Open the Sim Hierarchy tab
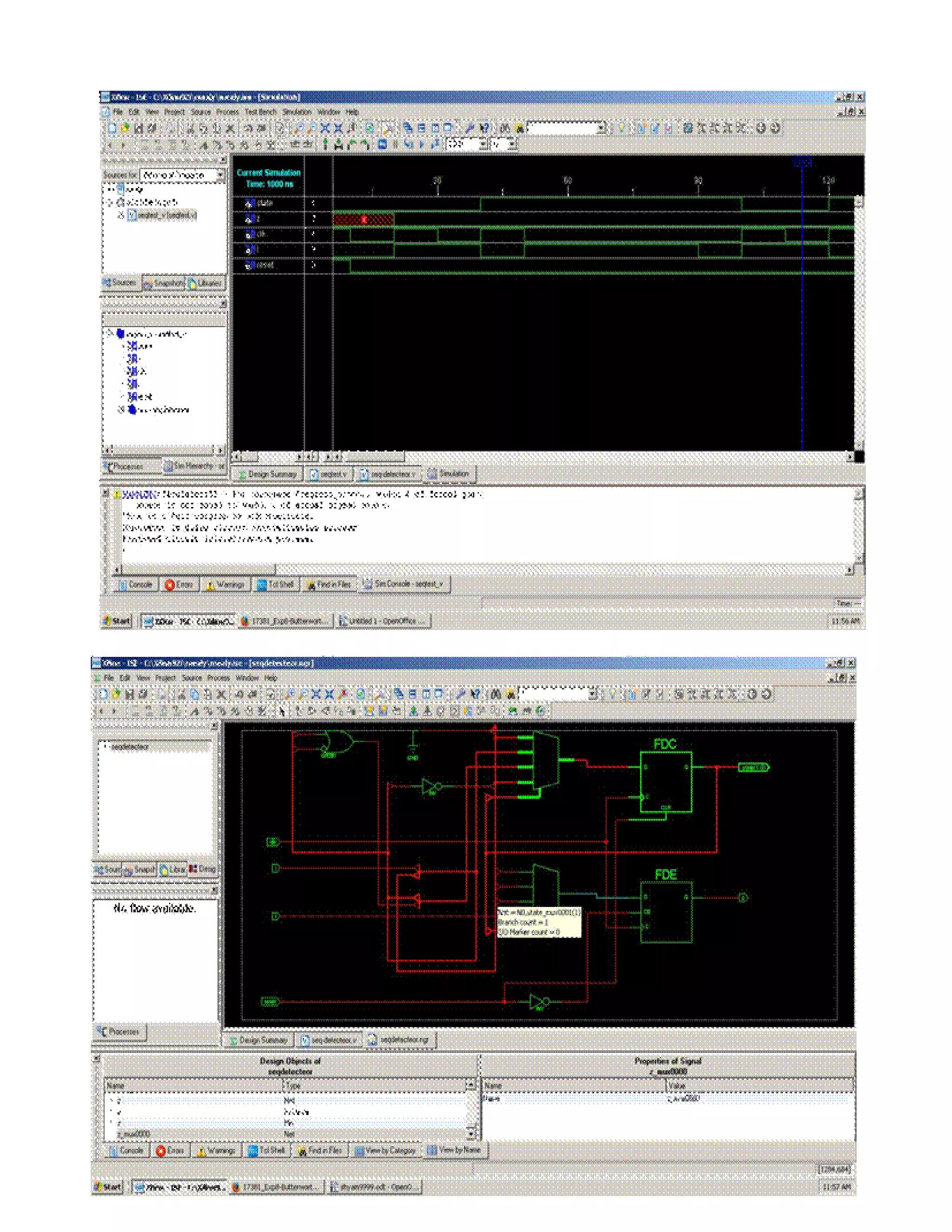 coord(193,466)
